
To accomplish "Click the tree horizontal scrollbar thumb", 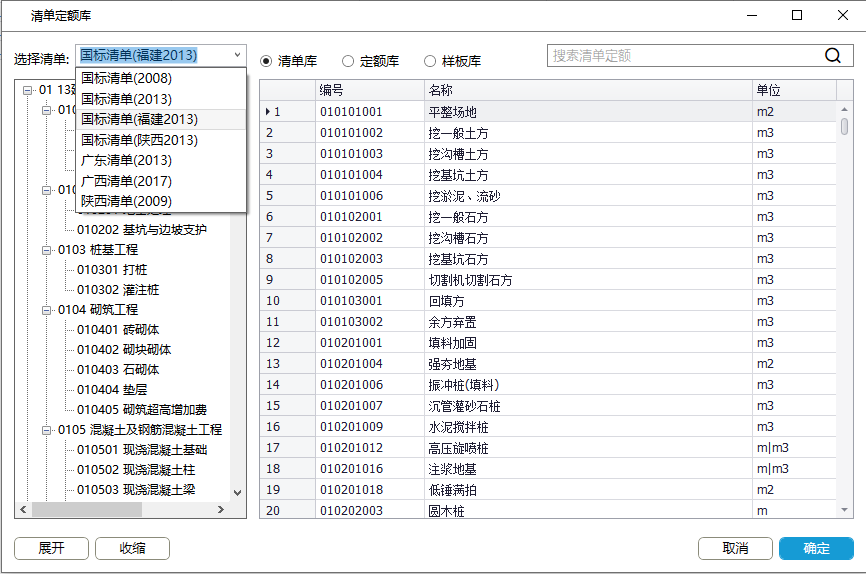I will 87,509.
